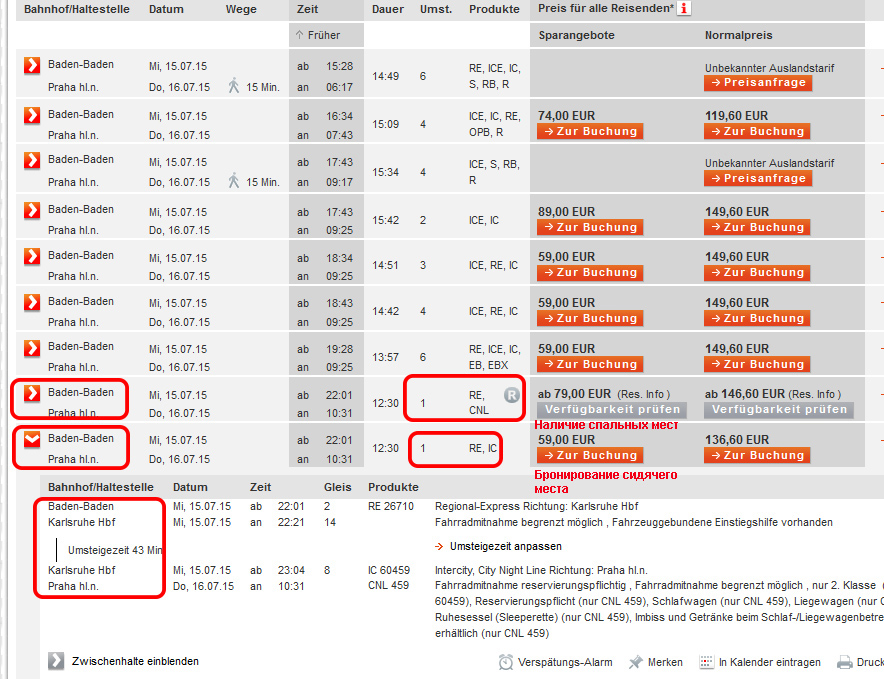The width and height of the screenshot is (884, 679).
Task: Expand details of the 16:34 connection
Action: click(32, 115)
